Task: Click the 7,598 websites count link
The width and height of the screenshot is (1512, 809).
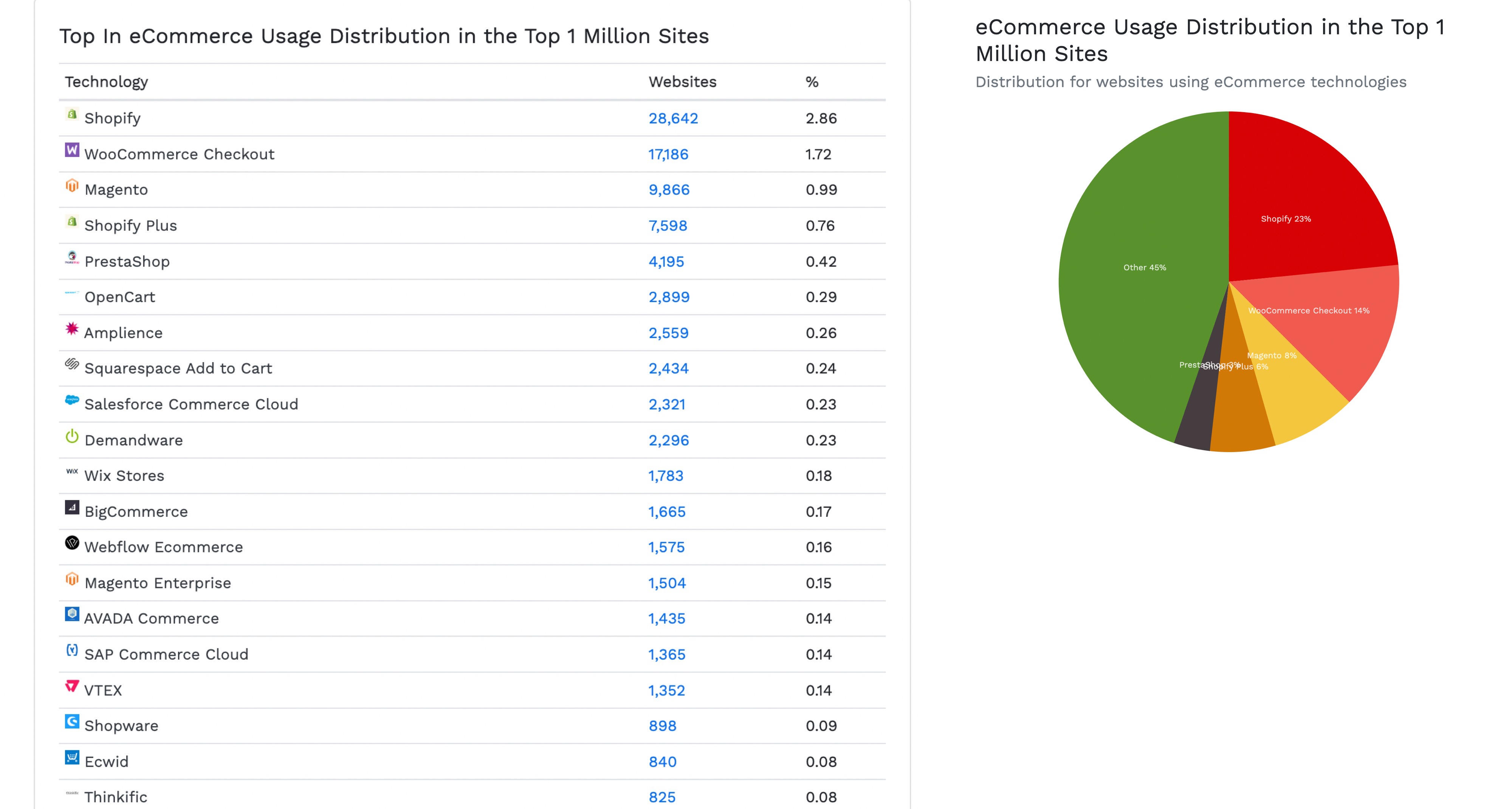Action: (x=668, y=226)
